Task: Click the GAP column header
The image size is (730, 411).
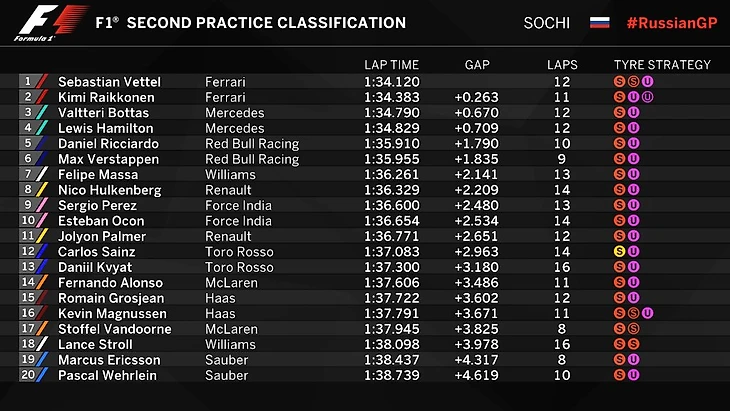Action: (477, 65)
